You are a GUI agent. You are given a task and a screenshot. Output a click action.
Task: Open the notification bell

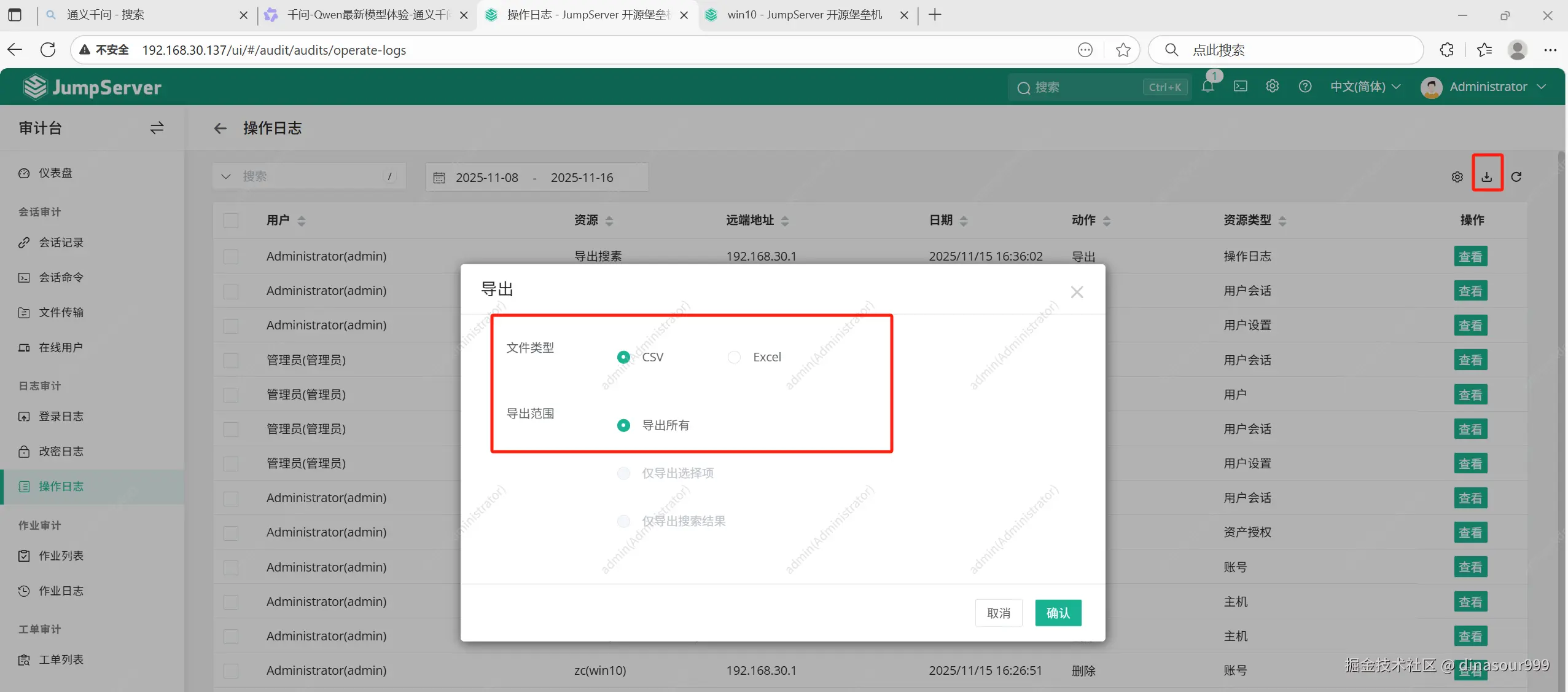[x=1207, y=87]
